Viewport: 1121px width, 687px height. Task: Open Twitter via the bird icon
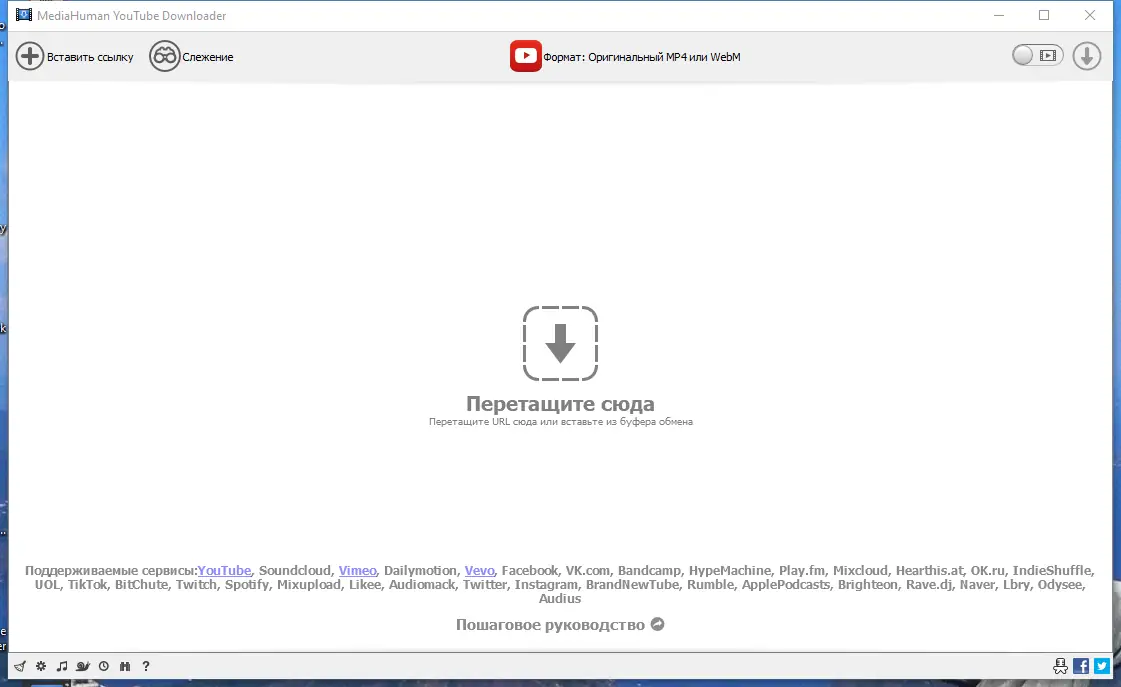click(x=1102, y=665)
